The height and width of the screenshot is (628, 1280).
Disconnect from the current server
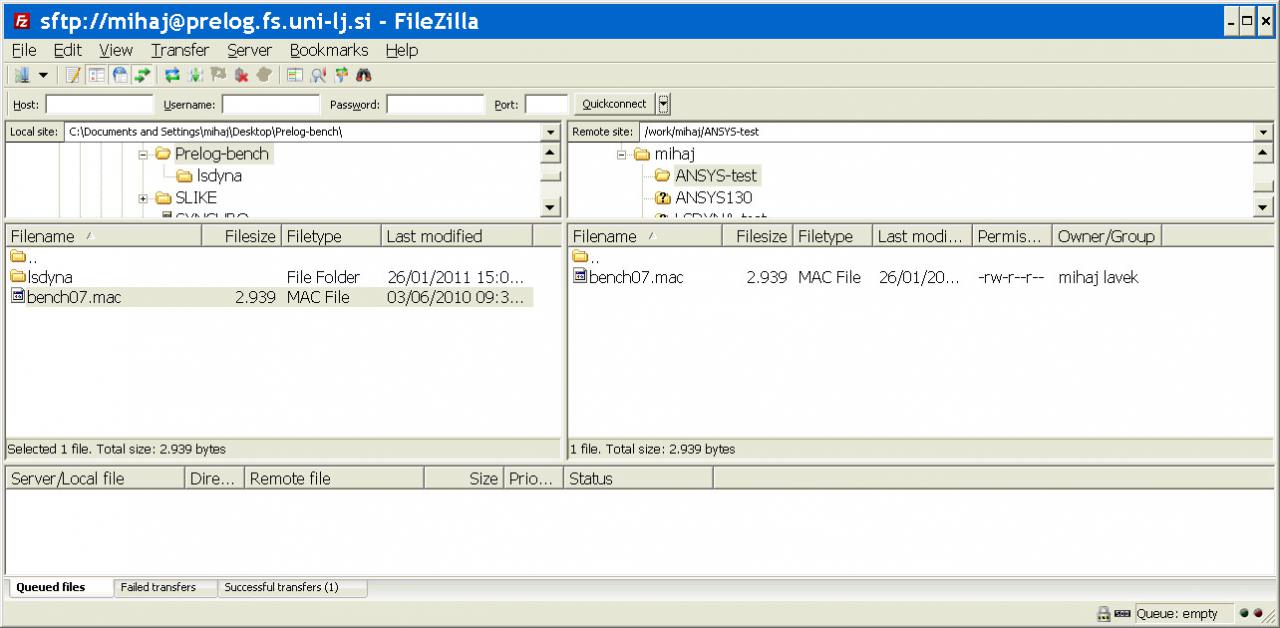point(241,75)
